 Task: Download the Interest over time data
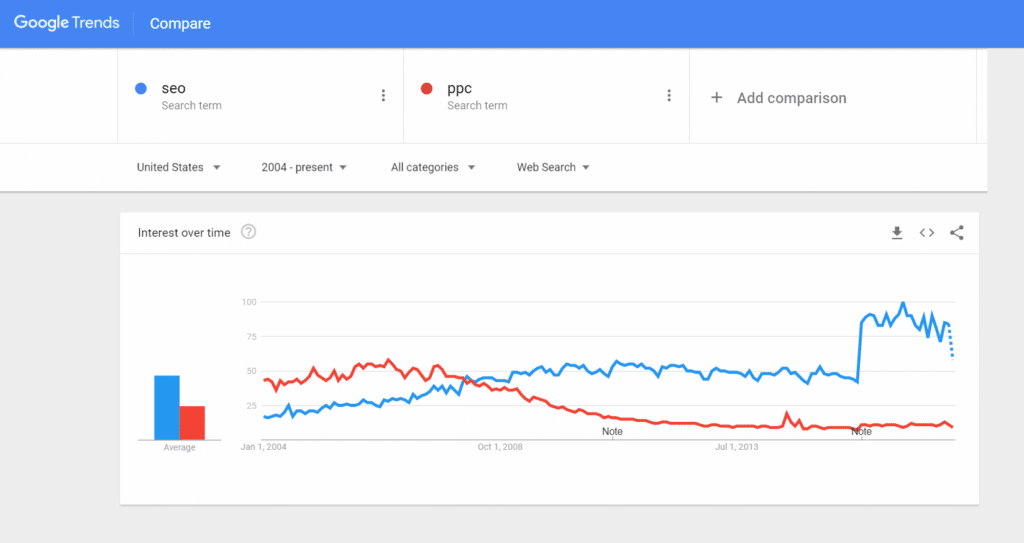pos(897,233)
